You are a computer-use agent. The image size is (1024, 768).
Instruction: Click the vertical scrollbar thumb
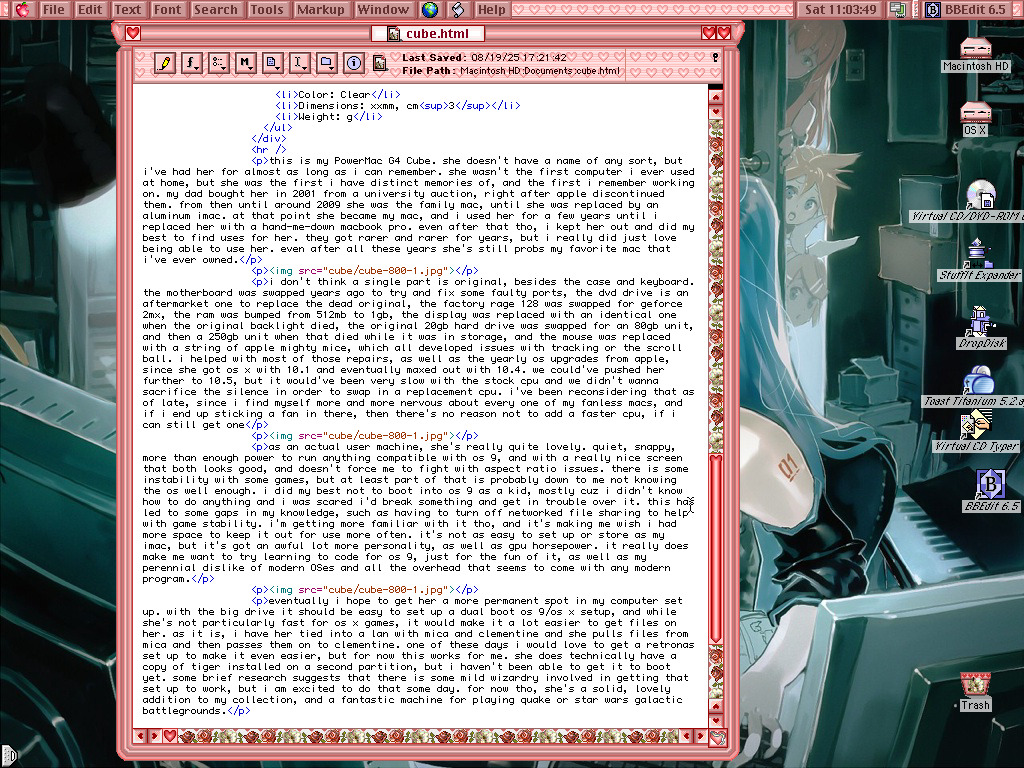point(716,549)
